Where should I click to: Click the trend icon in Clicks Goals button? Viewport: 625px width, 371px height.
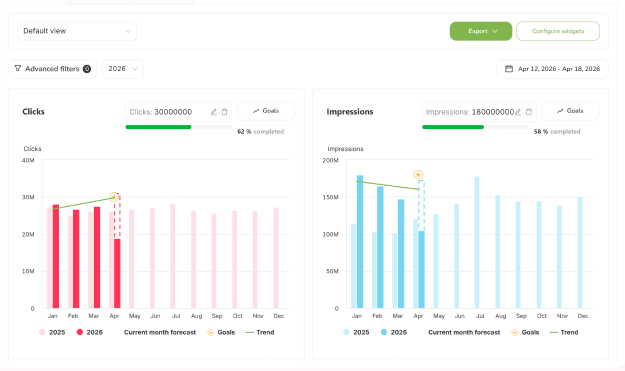(x=256, y=111)
